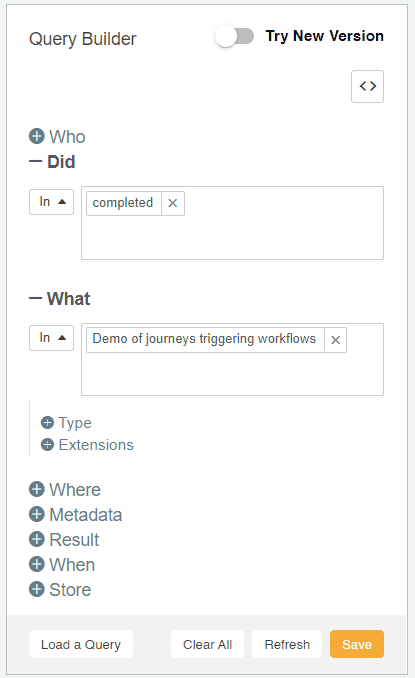Viewport: 415px width, 678px height.
Task: Expand the Type plus icon
Action: pyautogui.click(x=48, y=422)
